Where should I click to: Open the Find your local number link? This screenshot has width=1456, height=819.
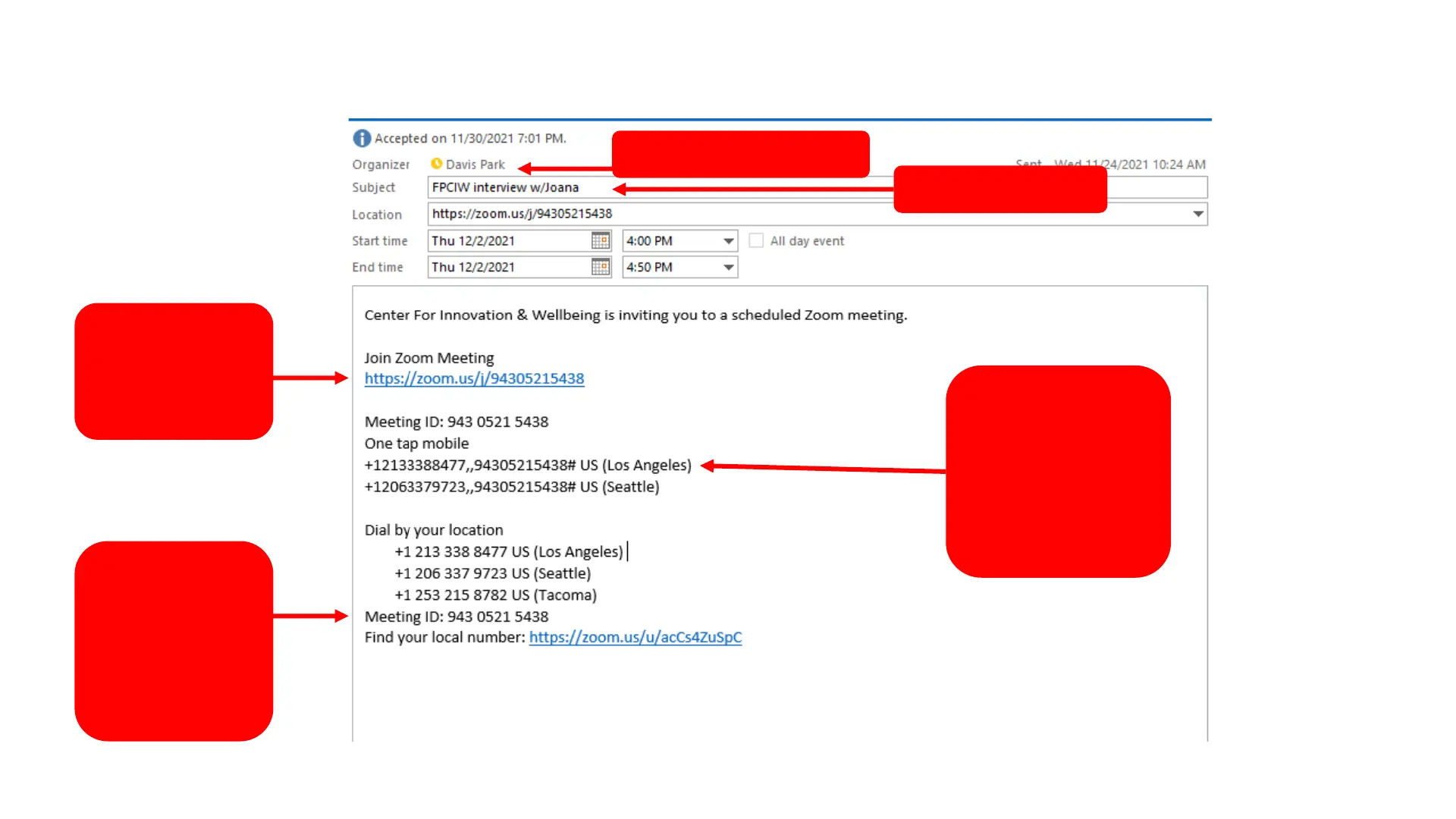click(x=635, y=638)
